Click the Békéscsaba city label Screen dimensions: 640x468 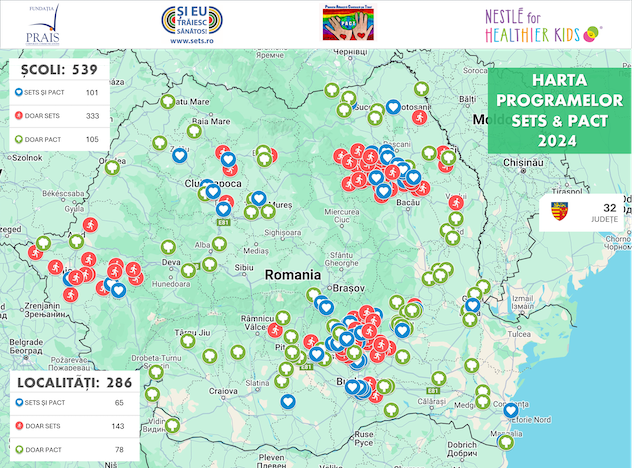63,193
